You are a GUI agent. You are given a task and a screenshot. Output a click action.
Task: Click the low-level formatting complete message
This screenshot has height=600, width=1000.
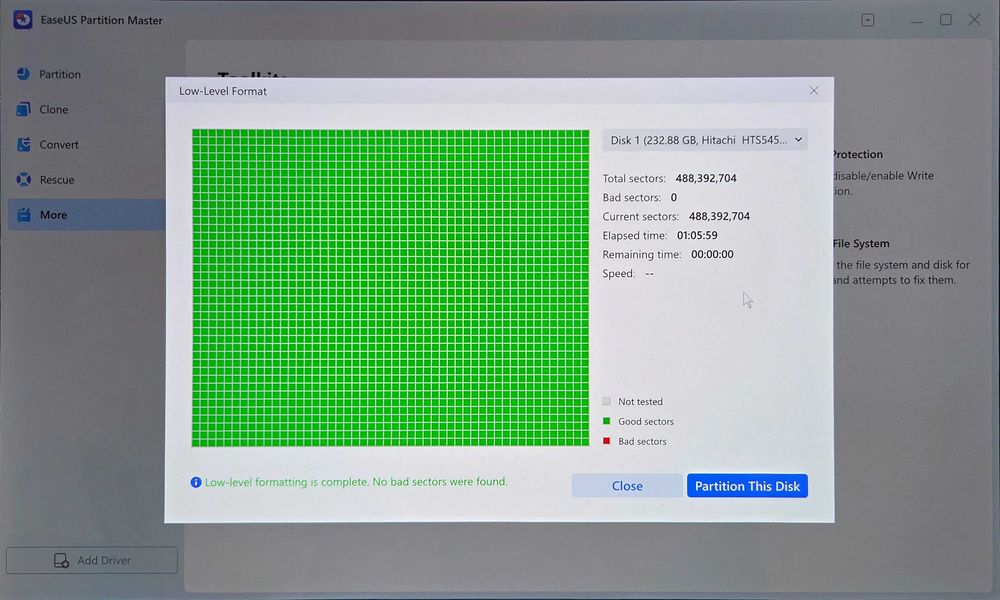click(356, 481)
